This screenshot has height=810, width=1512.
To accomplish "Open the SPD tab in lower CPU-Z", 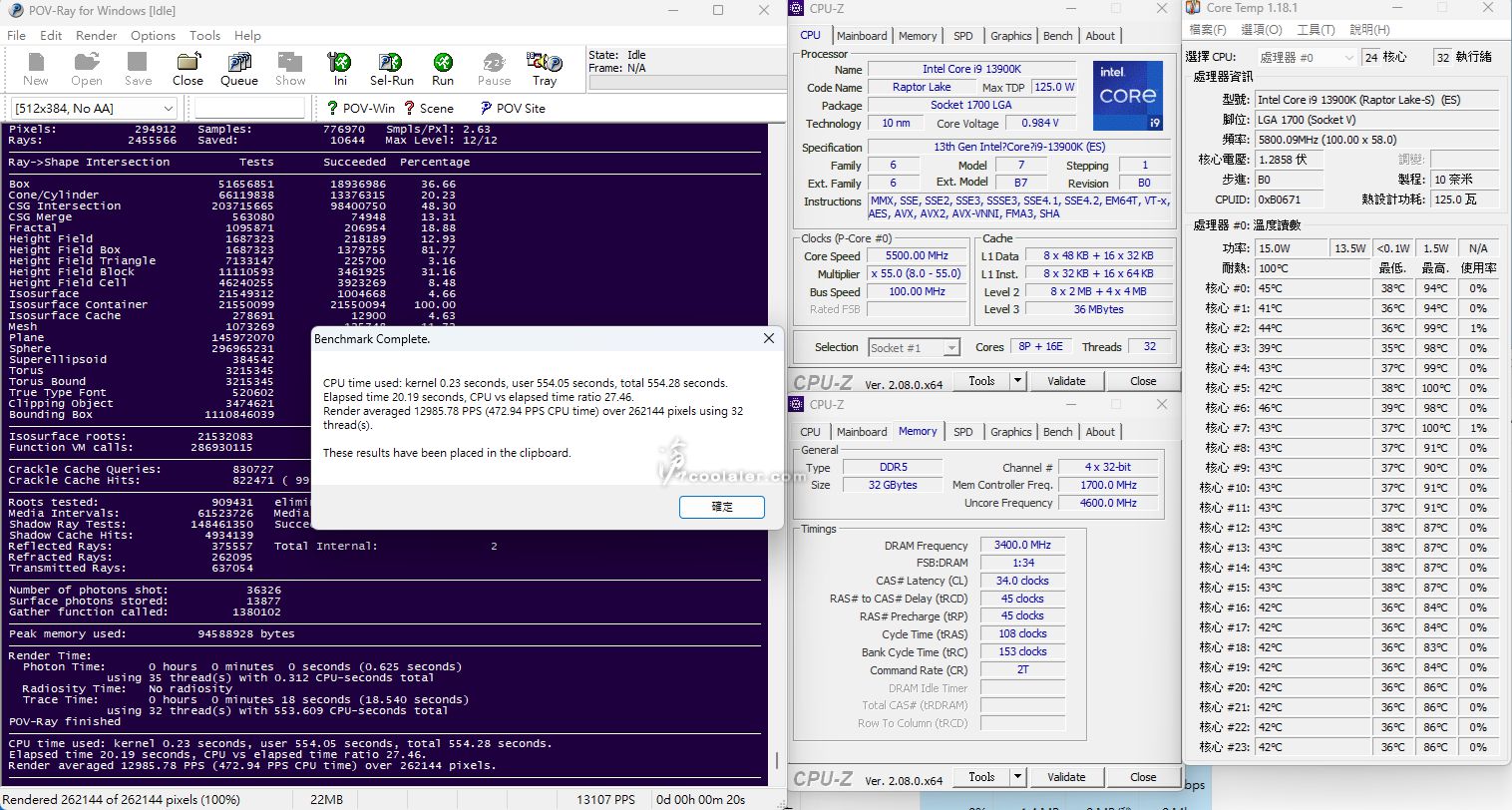I will pyautogui.click(x=963, y=432).
